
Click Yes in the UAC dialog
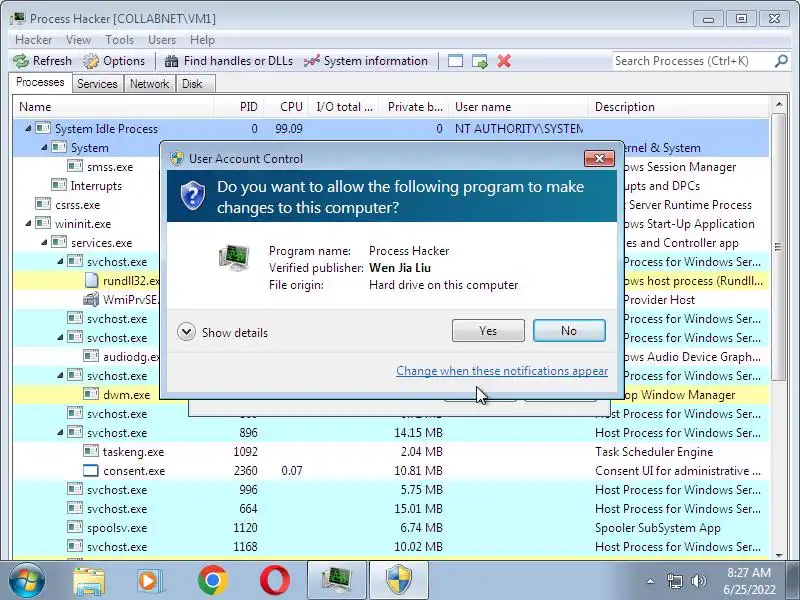pos(488,331)
